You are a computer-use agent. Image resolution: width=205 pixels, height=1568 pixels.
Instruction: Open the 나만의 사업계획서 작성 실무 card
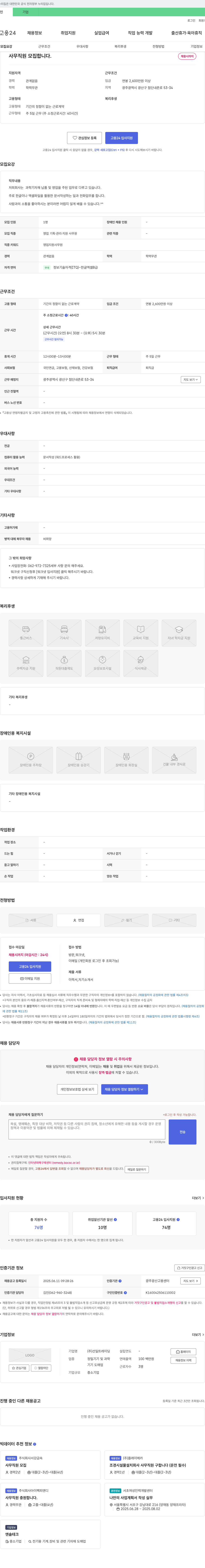click(x=155, y=1500)
